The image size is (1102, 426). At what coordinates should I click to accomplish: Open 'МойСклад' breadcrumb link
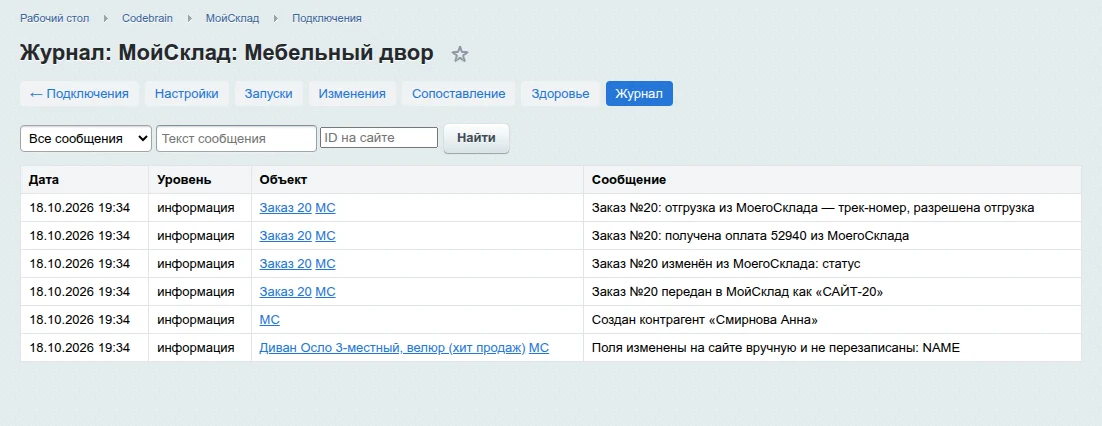(x=233, y=18)
